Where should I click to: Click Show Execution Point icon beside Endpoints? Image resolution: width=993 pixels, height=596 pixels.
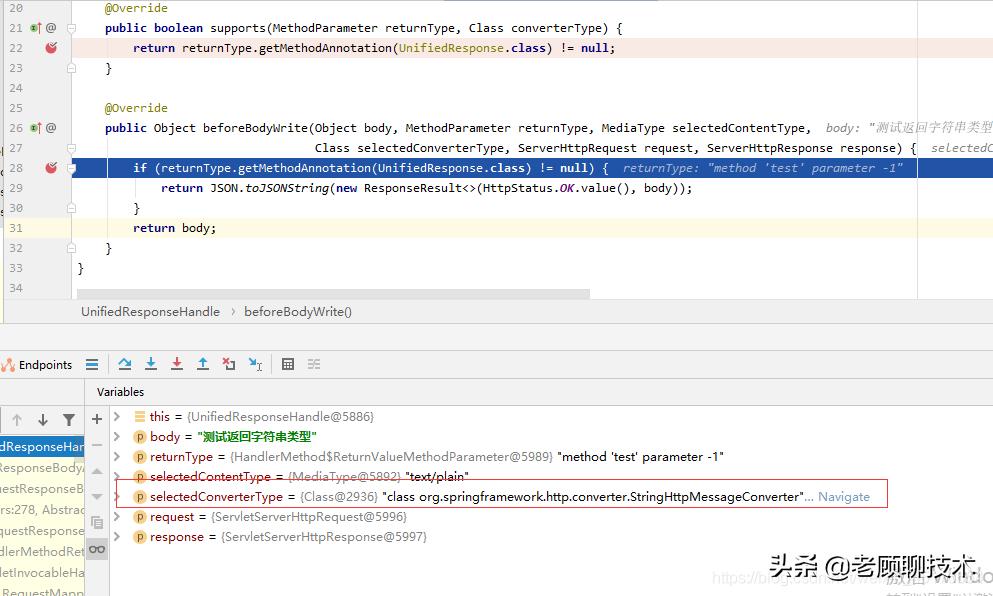pos(92,365)
